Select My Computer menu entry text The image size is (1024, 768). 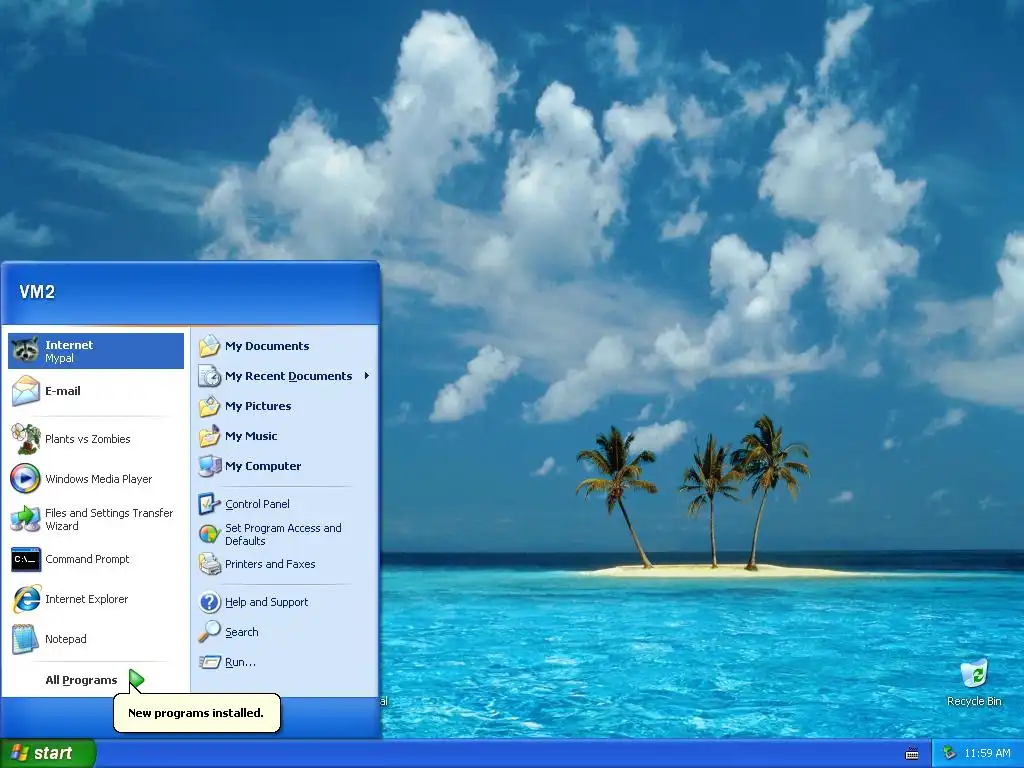pyautogui.click(x=263, y=466)
